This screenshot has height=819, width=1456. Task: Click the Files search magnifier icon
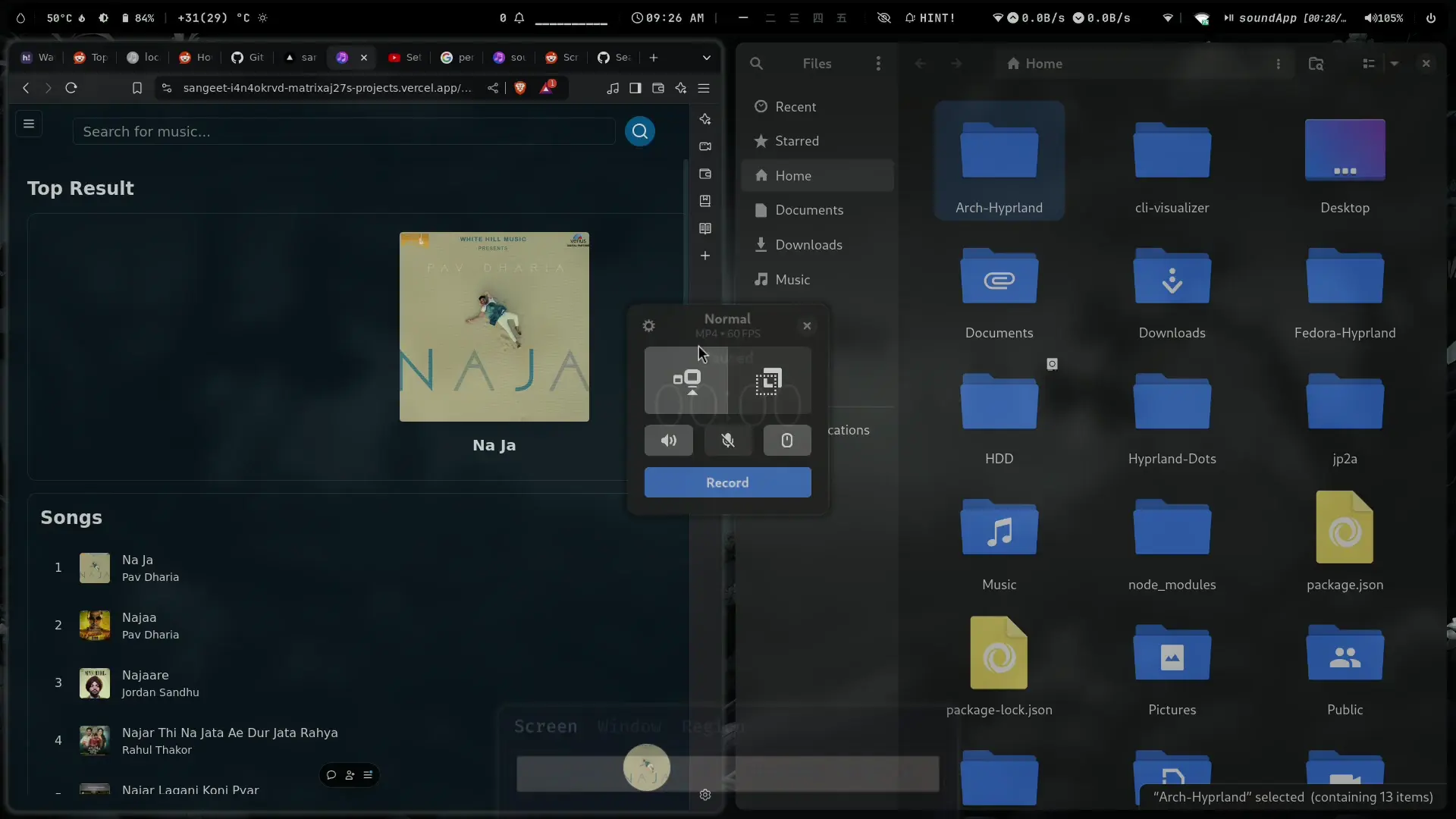click(x=756, y=64)
